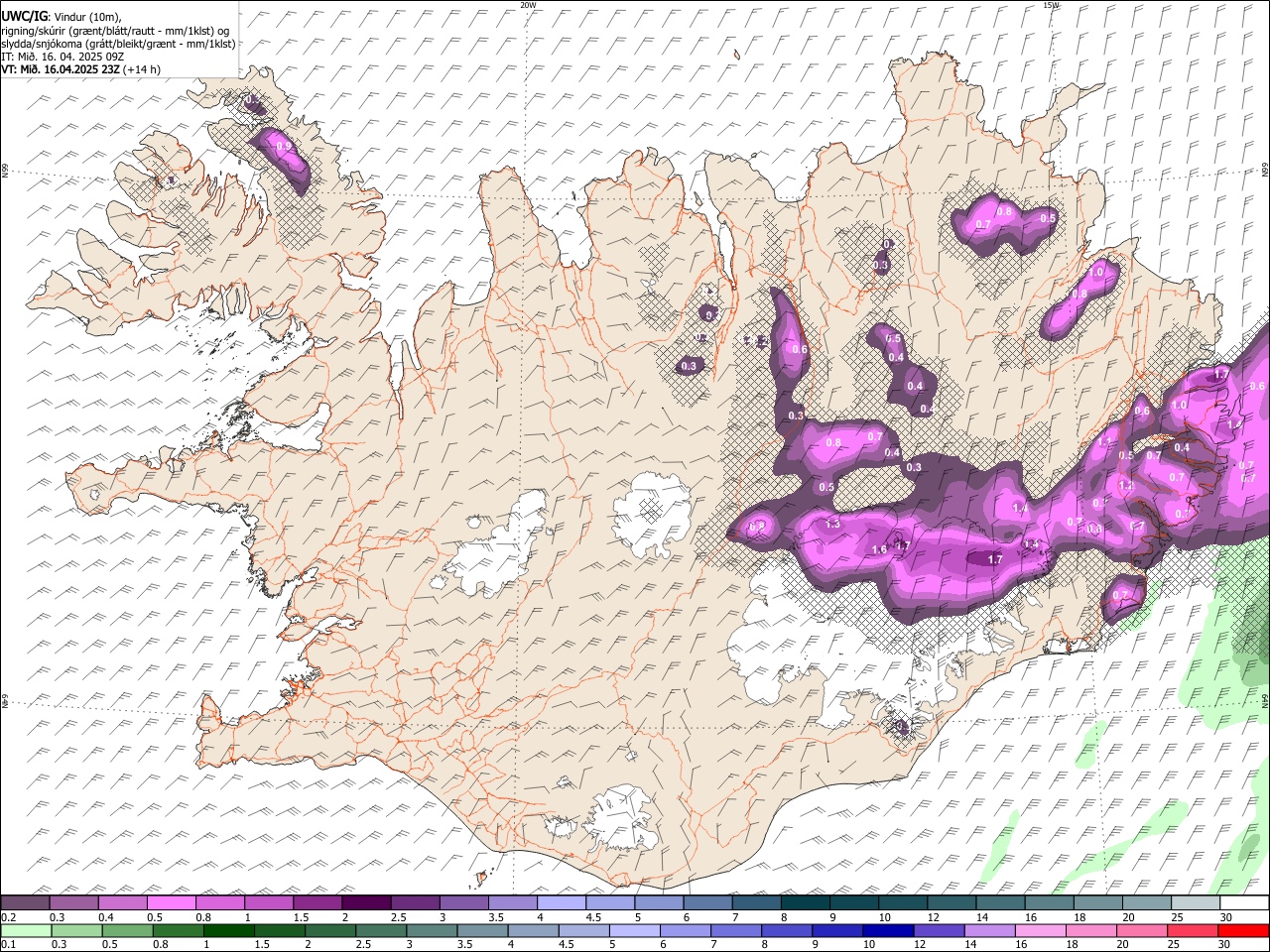Viewport: 1270px width, 952px height.
Task: Click the deep blue 10–12 rain legend swatch
Action: click(889, 931)
